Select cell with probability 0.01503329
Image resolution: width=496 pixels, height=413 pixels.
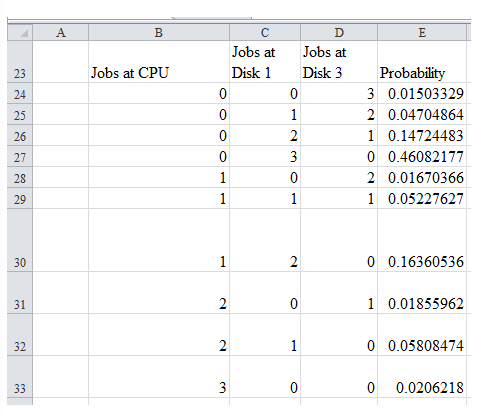pos(422,93)
